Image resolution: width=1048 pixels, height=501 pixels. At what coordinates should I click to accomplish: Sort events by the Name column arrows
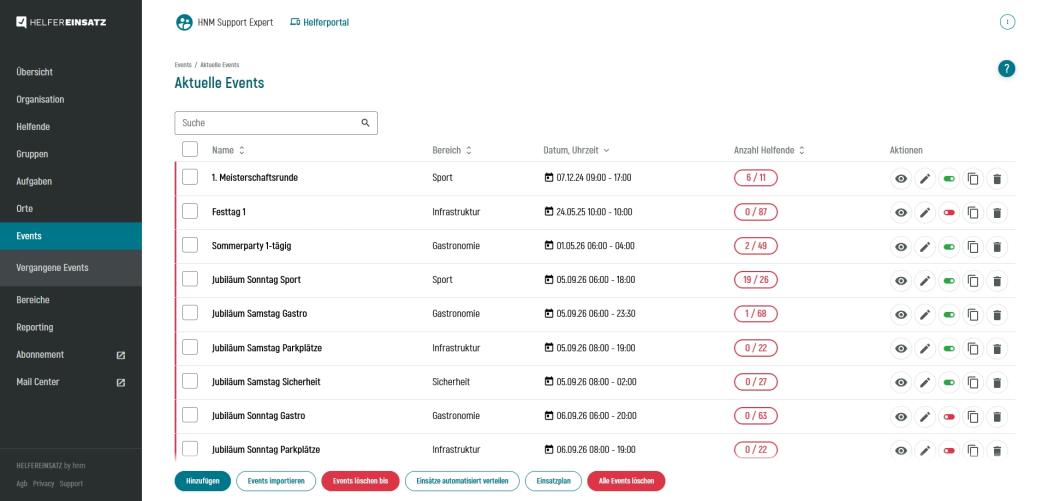[242, 150]
